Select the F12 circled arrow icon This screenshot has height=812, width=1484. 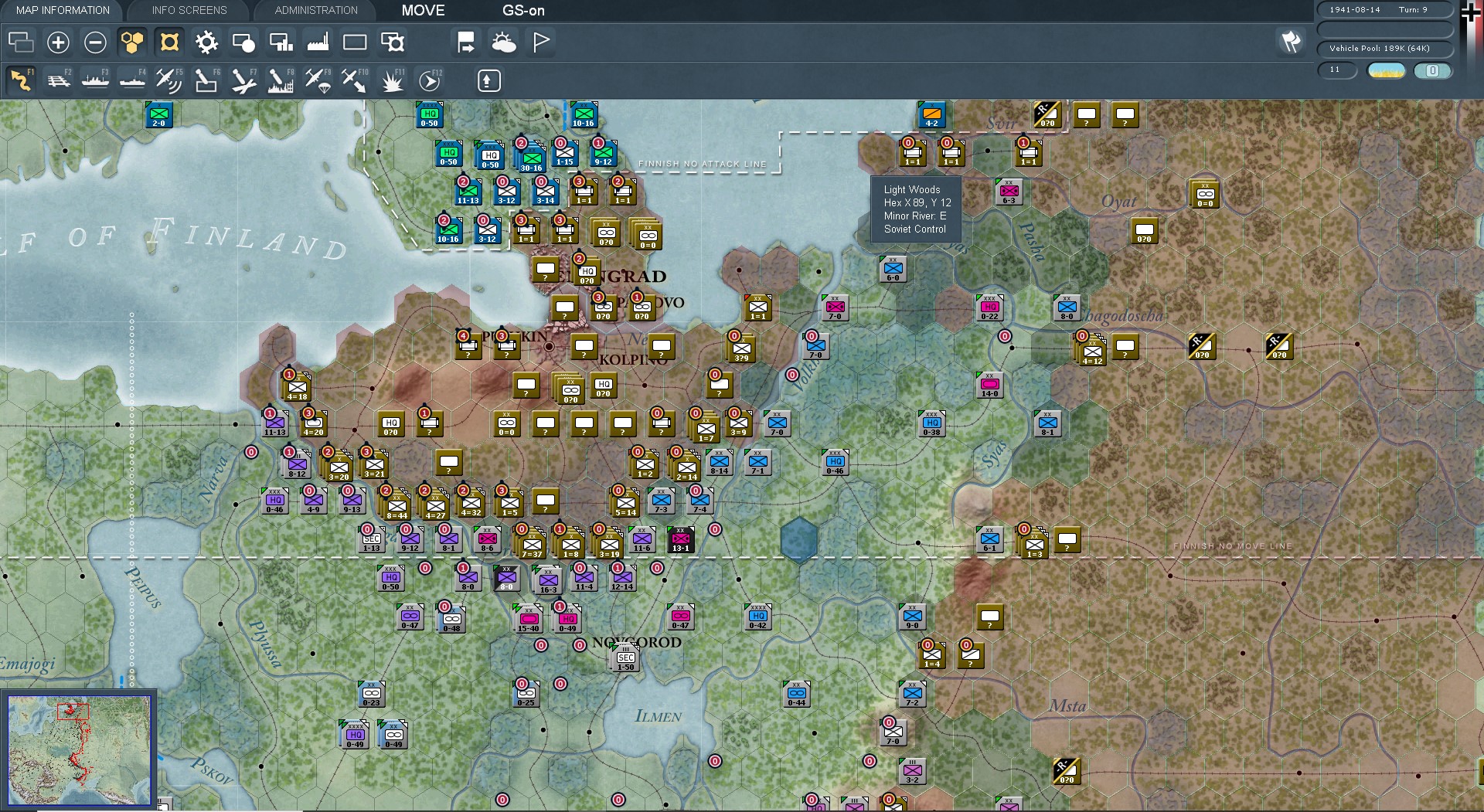(x=429, y=80)
